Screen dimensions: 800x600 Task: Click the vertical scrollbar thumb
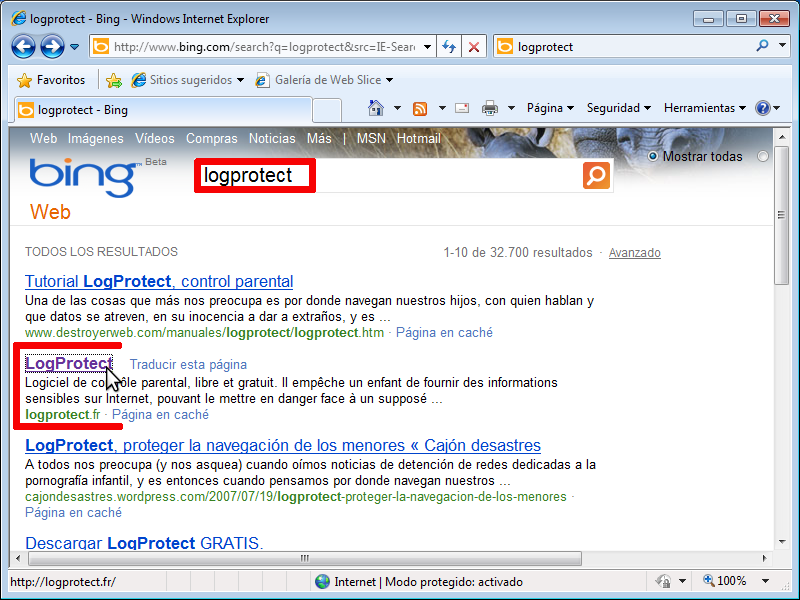coord(781,215)
